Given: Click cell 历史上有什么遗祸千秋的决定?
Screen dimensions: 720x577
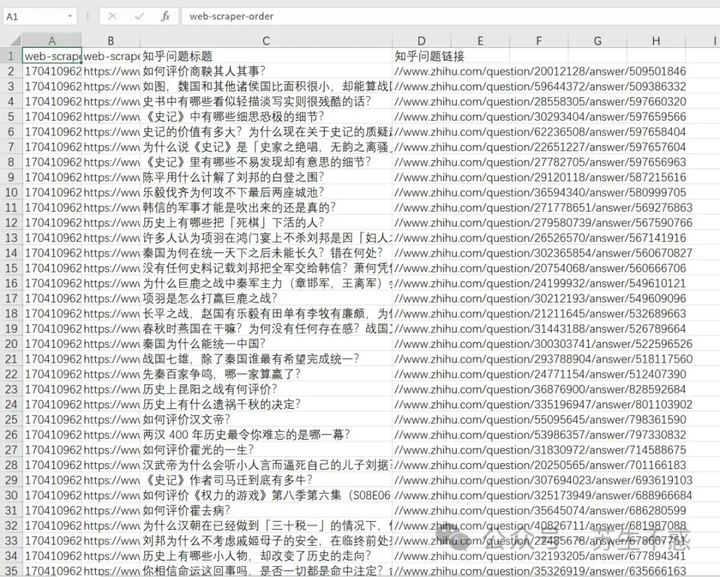Looking at the screenshot, I should coord(266,404).
